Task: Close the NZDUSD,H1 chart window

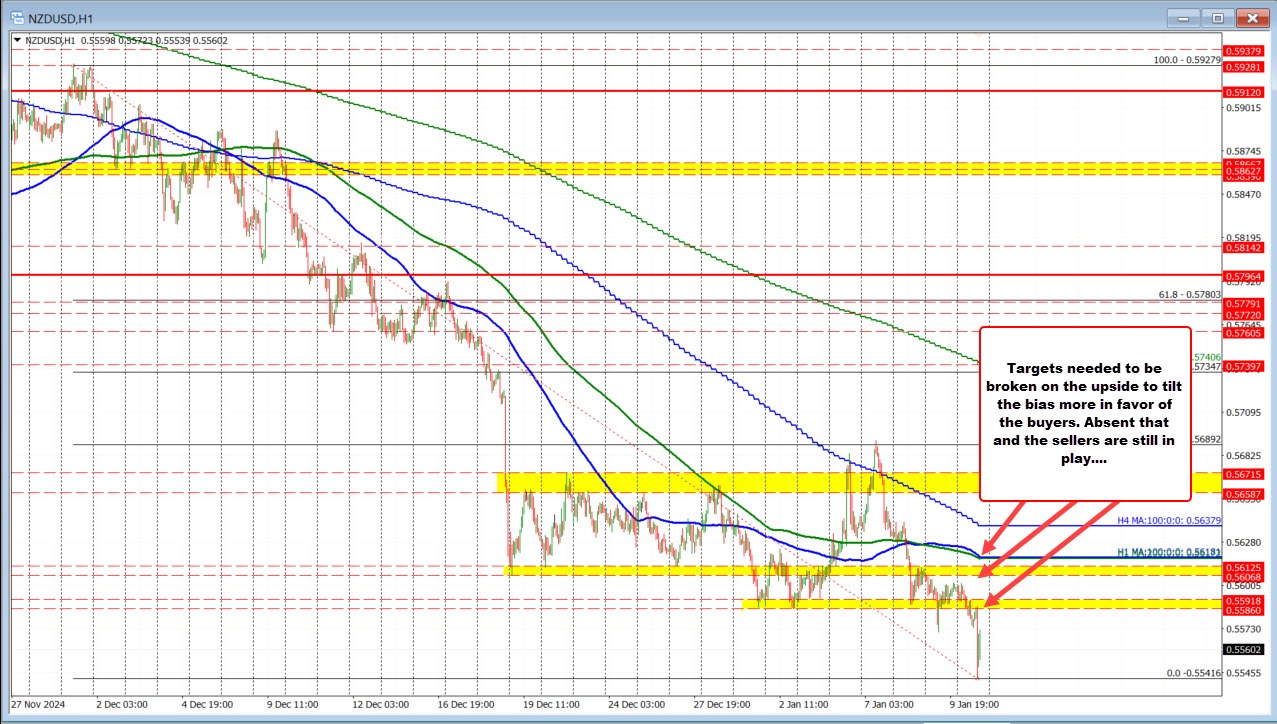Action: coord(1250,17)
